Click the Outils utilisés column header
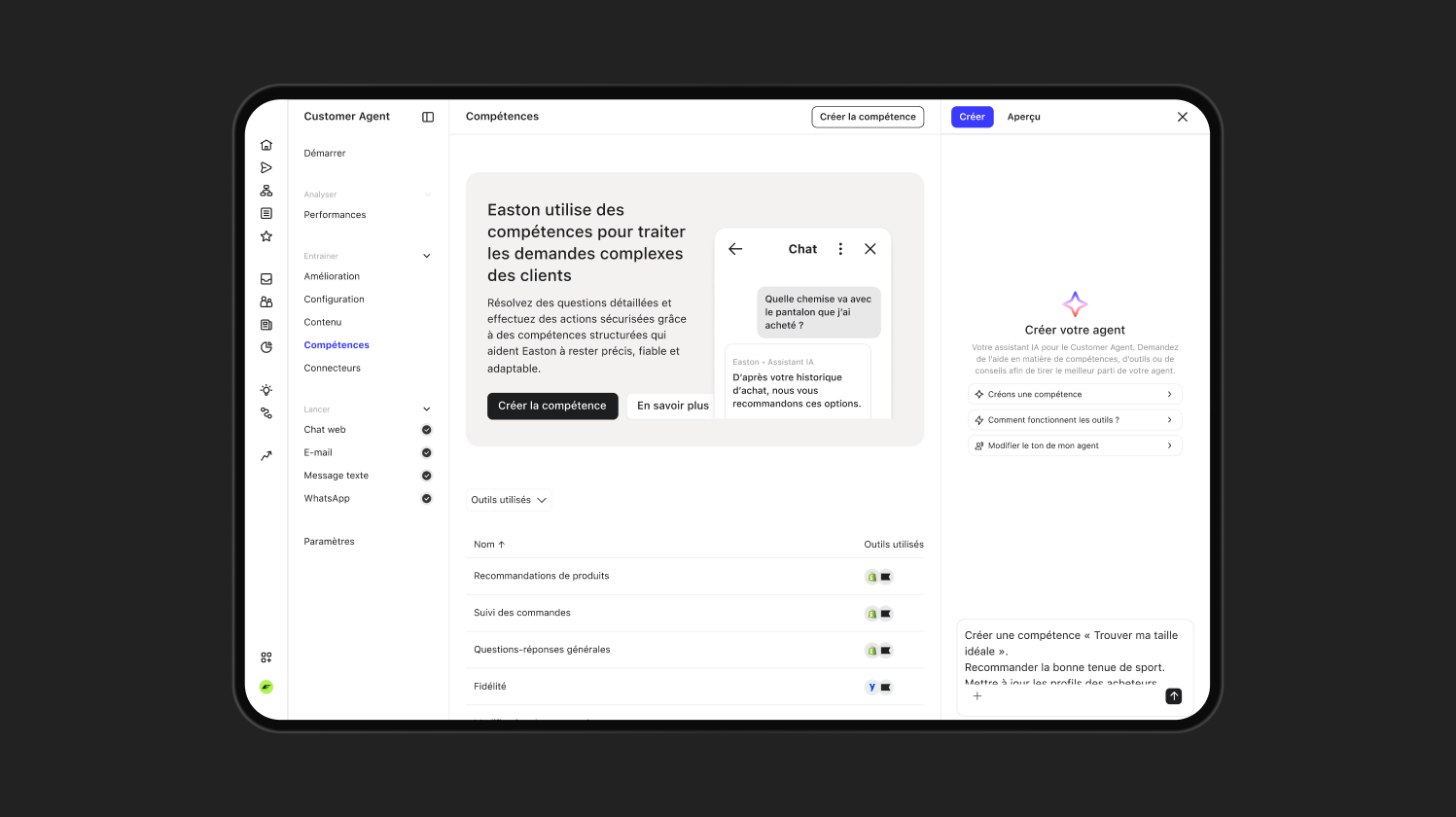Screen dimensions: 1456x817 (x=894, y=545)
